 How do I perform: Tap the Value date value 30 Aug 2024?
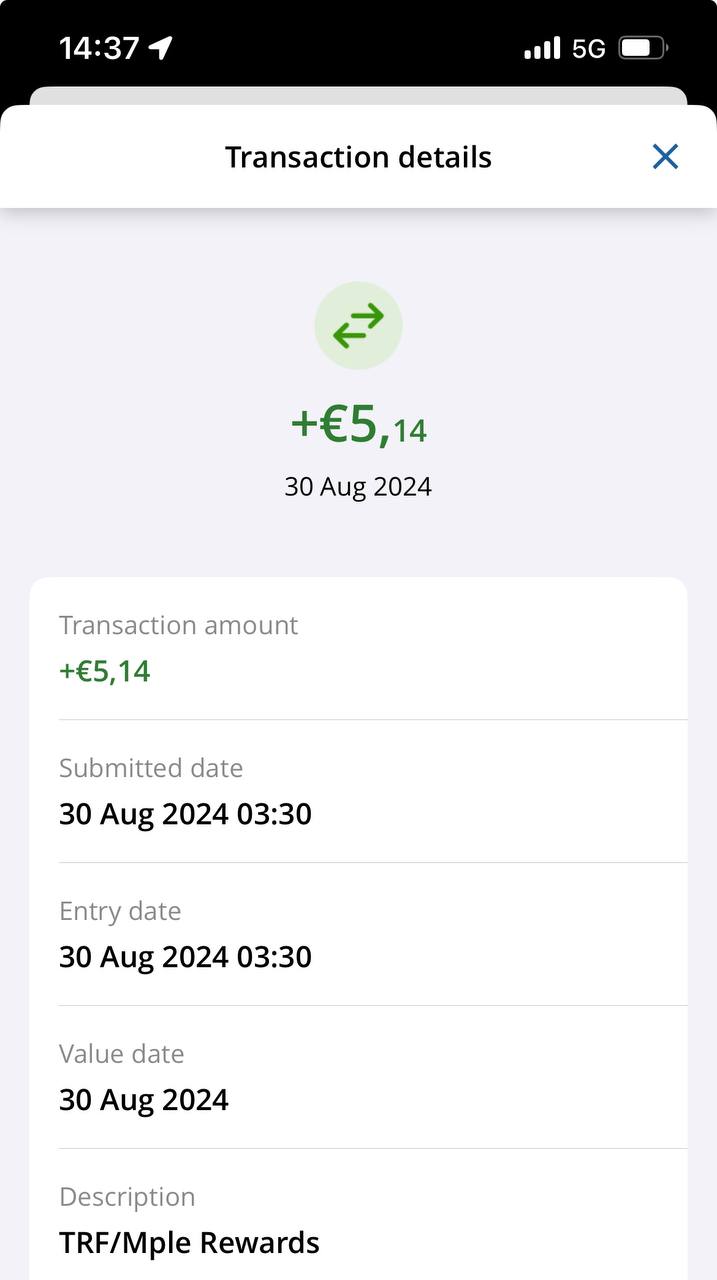(144, 1100)
